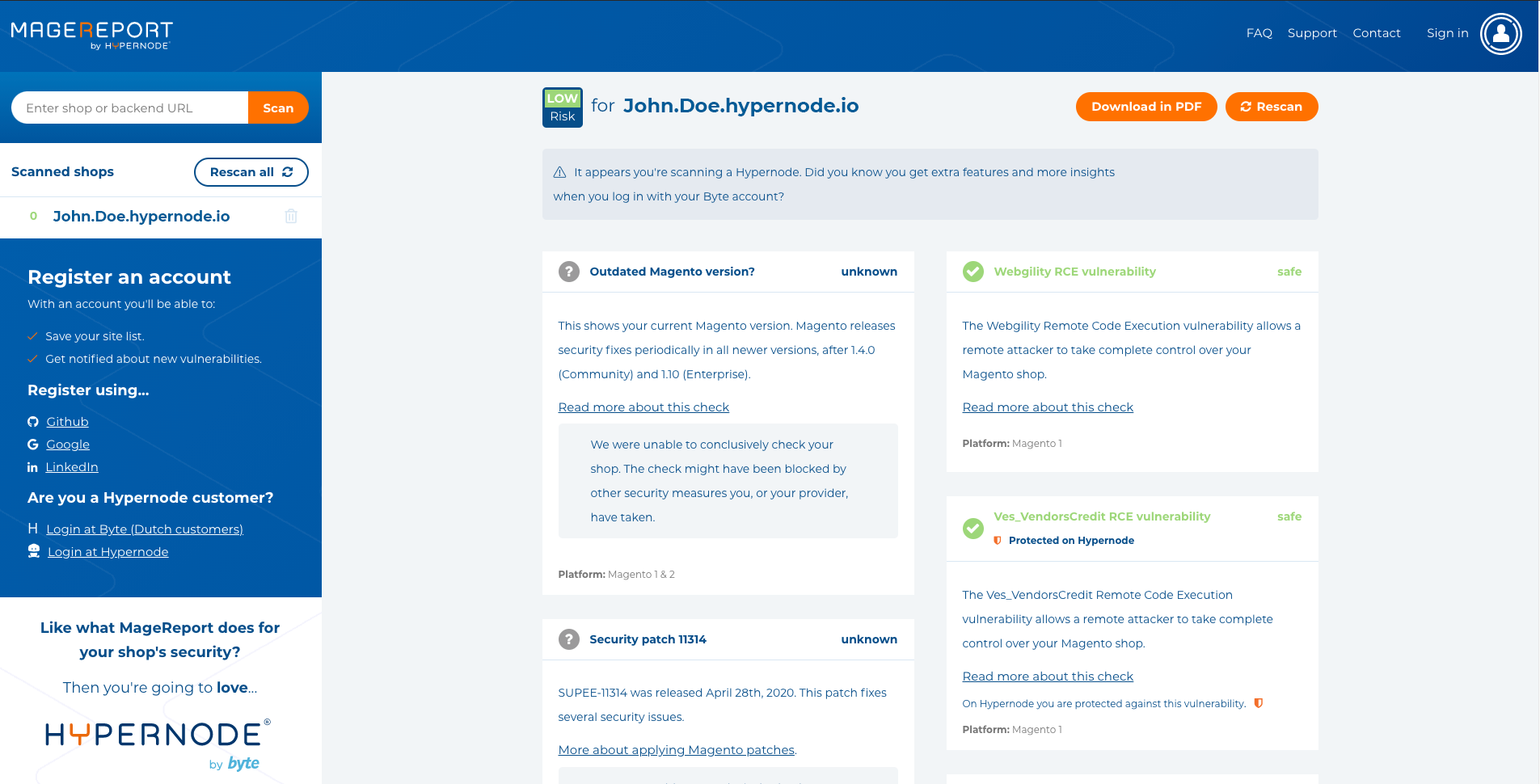Click the question mark icon on Security patch 11314
Screen dimensions: 1540x784
coord(568,639)
